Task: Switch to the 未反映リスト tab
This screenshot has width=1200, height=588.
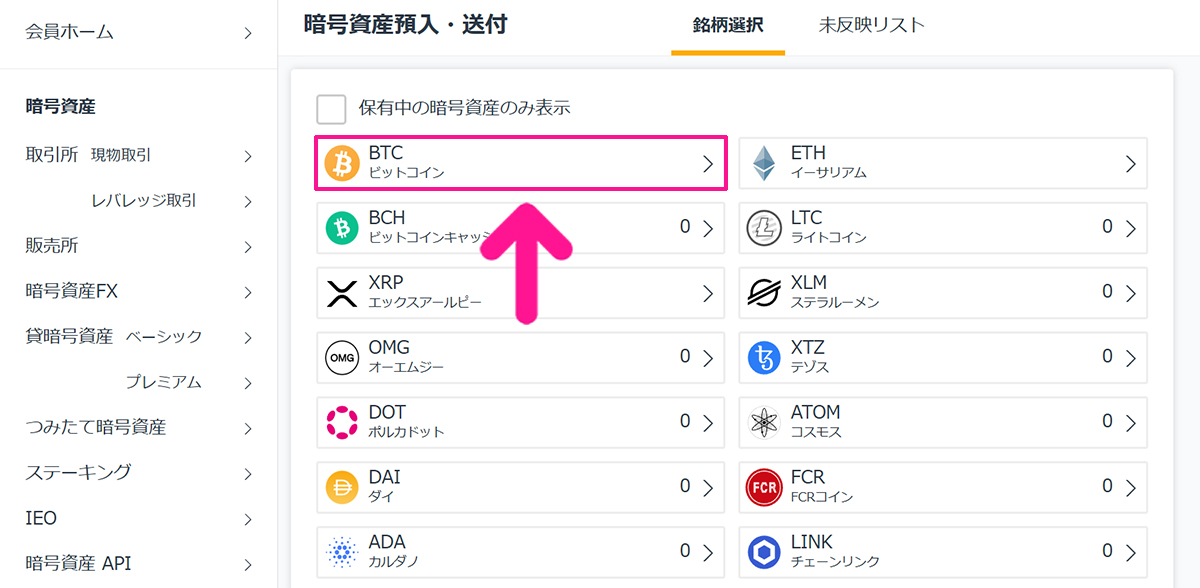Action: tap(871, 25)
